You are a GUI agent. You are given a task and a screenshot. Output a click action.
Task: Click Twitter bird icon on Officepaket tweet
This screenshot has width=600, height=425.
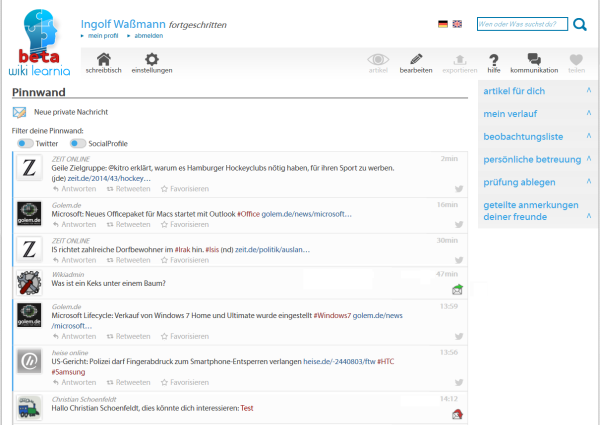click(x=459, y=225)
